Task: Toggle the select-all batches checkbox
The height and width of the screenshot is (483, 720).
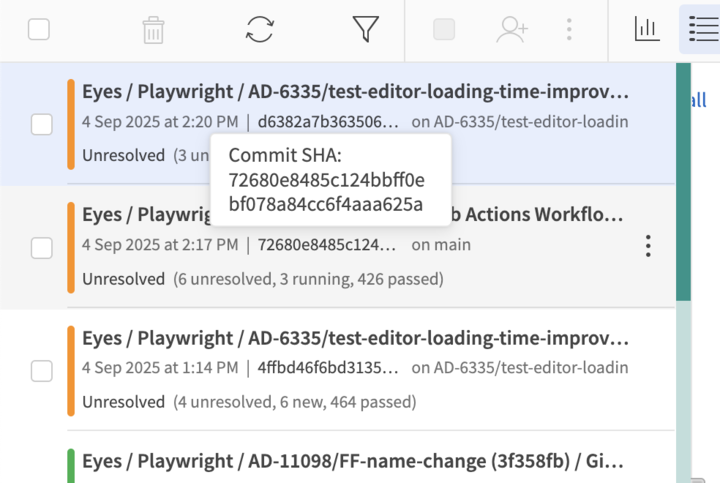Action: click(39, 30)
